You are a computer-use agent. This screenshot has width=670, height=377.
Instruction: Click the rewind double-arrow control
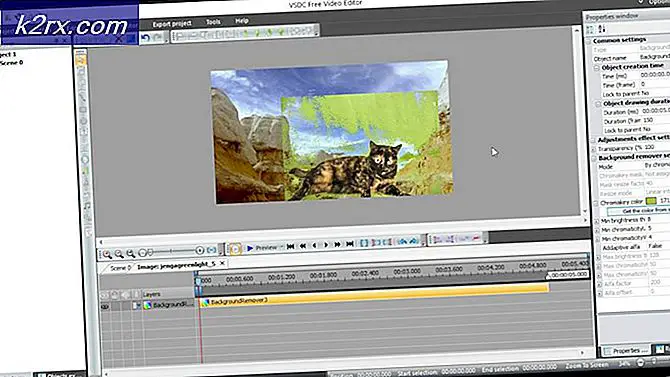click(x=303, y=246)
